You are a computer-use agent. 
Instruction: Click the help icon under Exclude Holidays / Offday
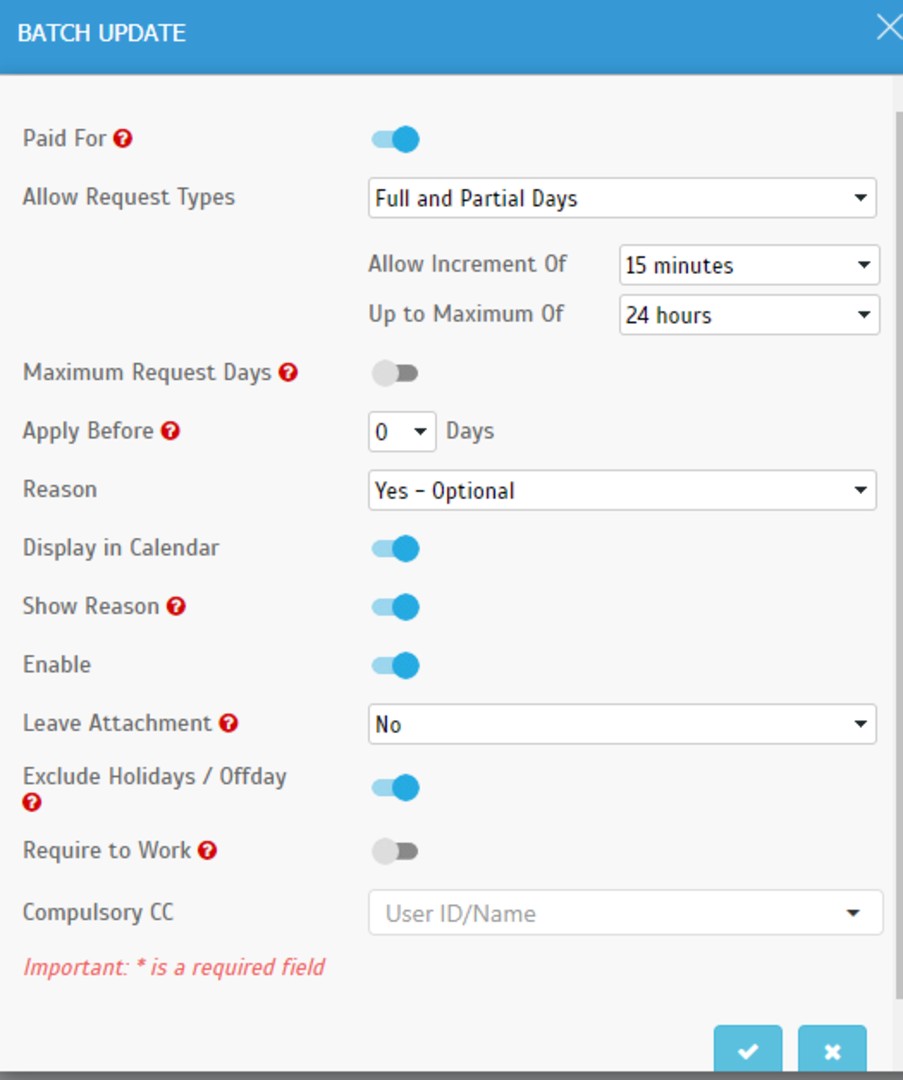coord(32,802)
